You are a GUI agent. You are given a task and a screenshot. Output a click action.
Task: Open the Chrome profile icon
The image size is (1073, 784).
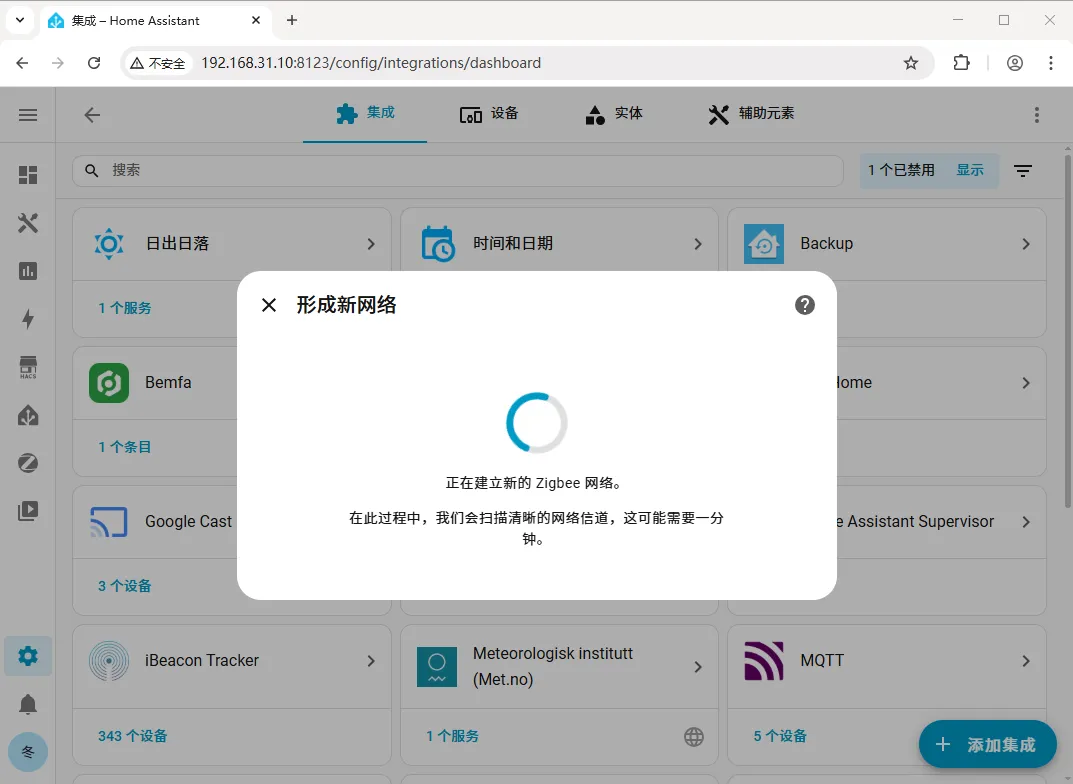pos(1015,63)
